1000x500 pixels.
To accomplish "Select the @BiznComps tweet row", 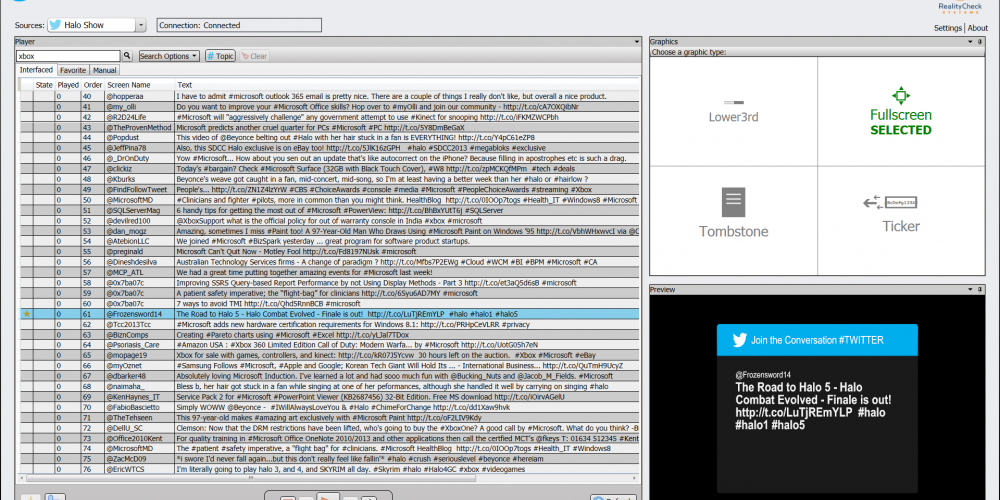I will 330,334.
